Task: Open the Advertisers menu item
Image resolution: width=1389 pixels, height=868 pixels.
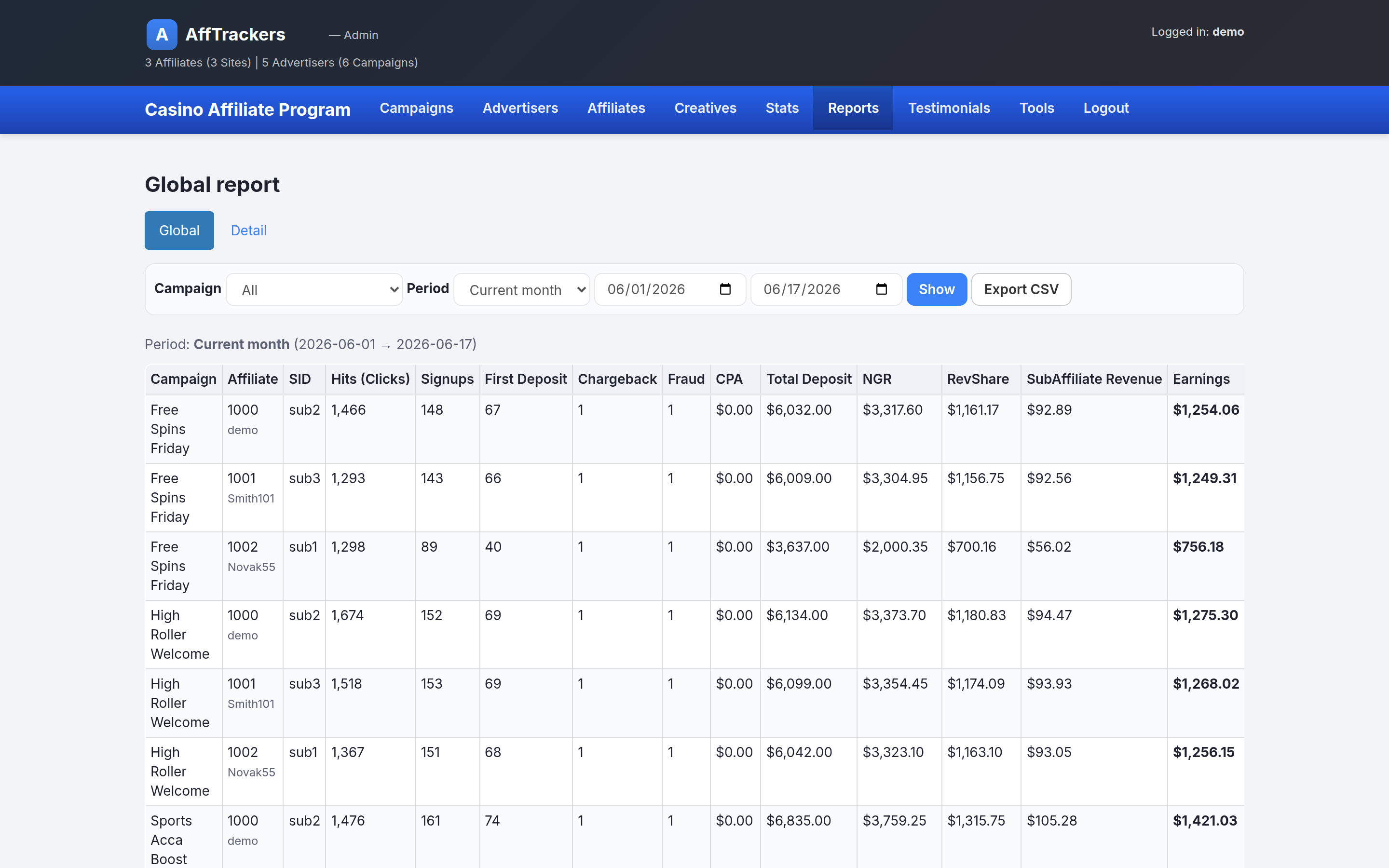Action: (520, 108)
